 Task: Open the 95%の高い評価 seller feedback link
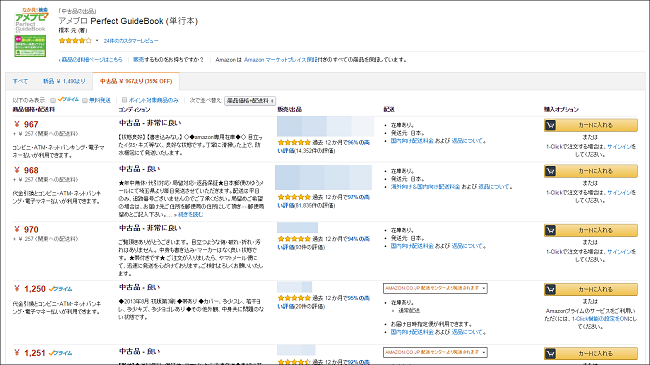pyautogui.click(x=359, y=298)
